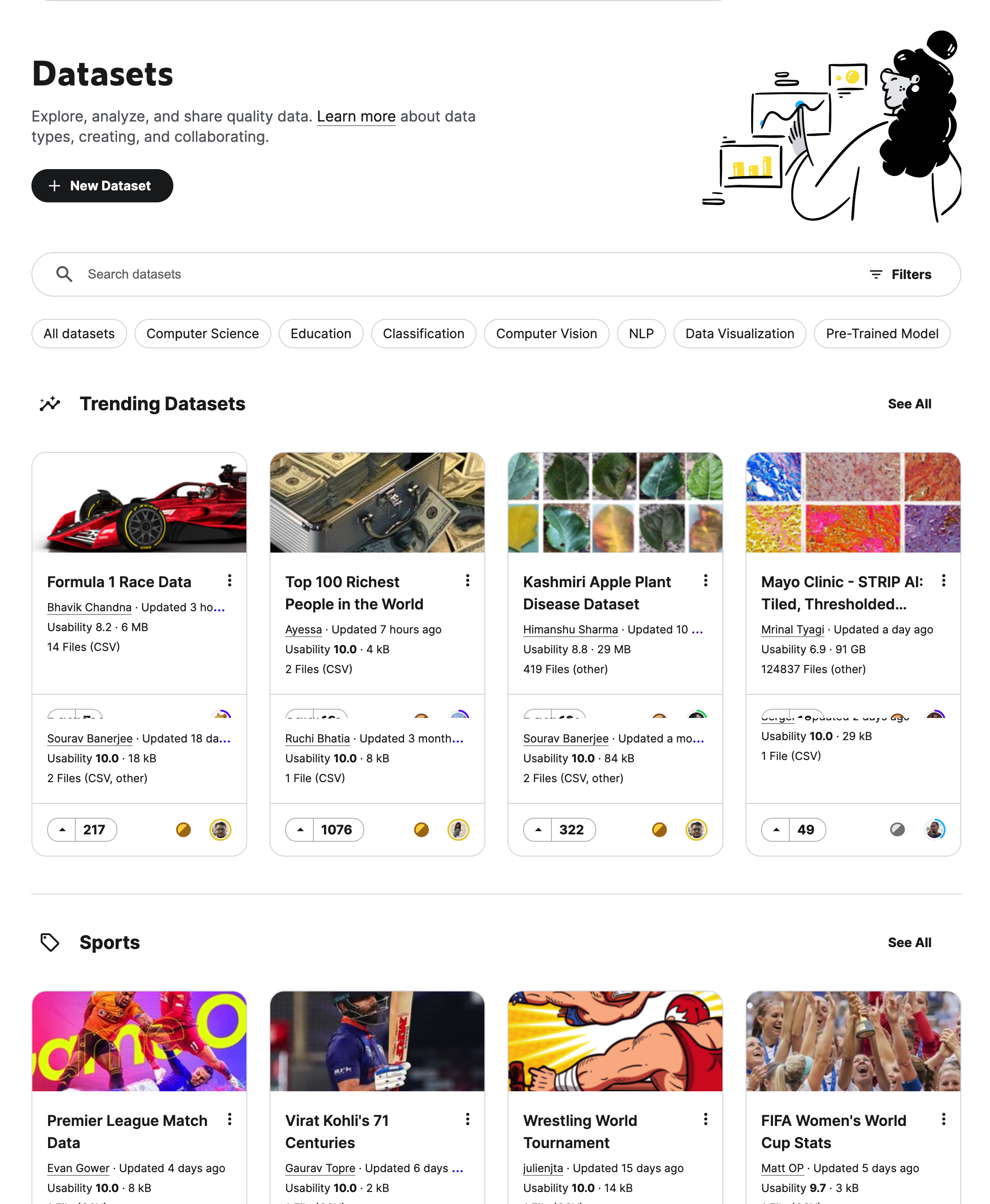This screenshot has width=990, height=1204.
Task: Open three-dot menu on Kashmiri Apple Plant Disease
Action: click(x=706, y=580)
